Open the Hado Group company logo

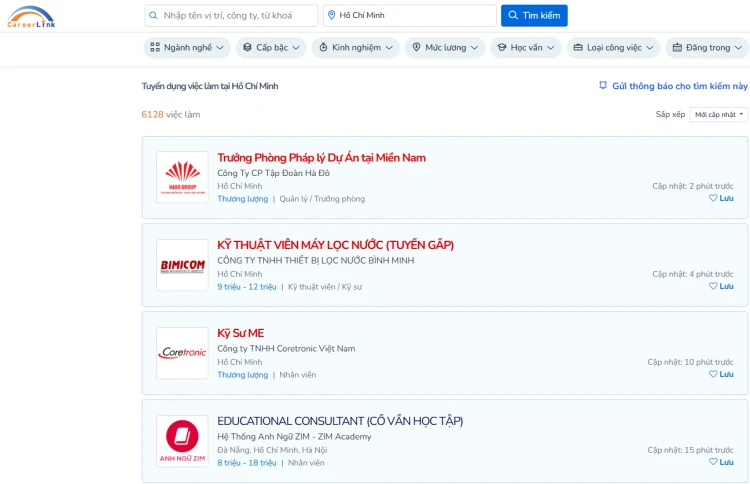pyautogui.click(x=182, y=177)
